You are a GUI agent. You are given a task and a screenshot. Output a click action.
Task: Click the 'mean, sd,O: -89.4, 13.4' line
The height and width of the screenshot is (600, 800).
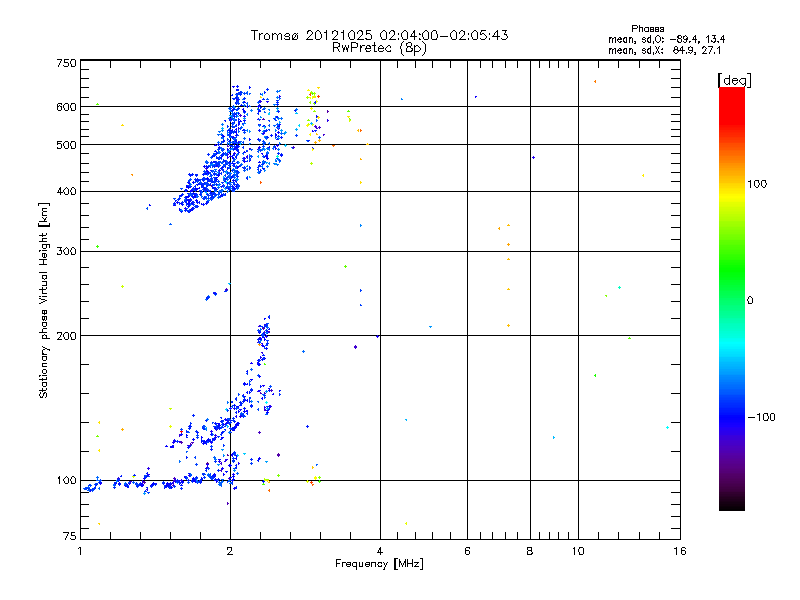click(x=666, y=39)
